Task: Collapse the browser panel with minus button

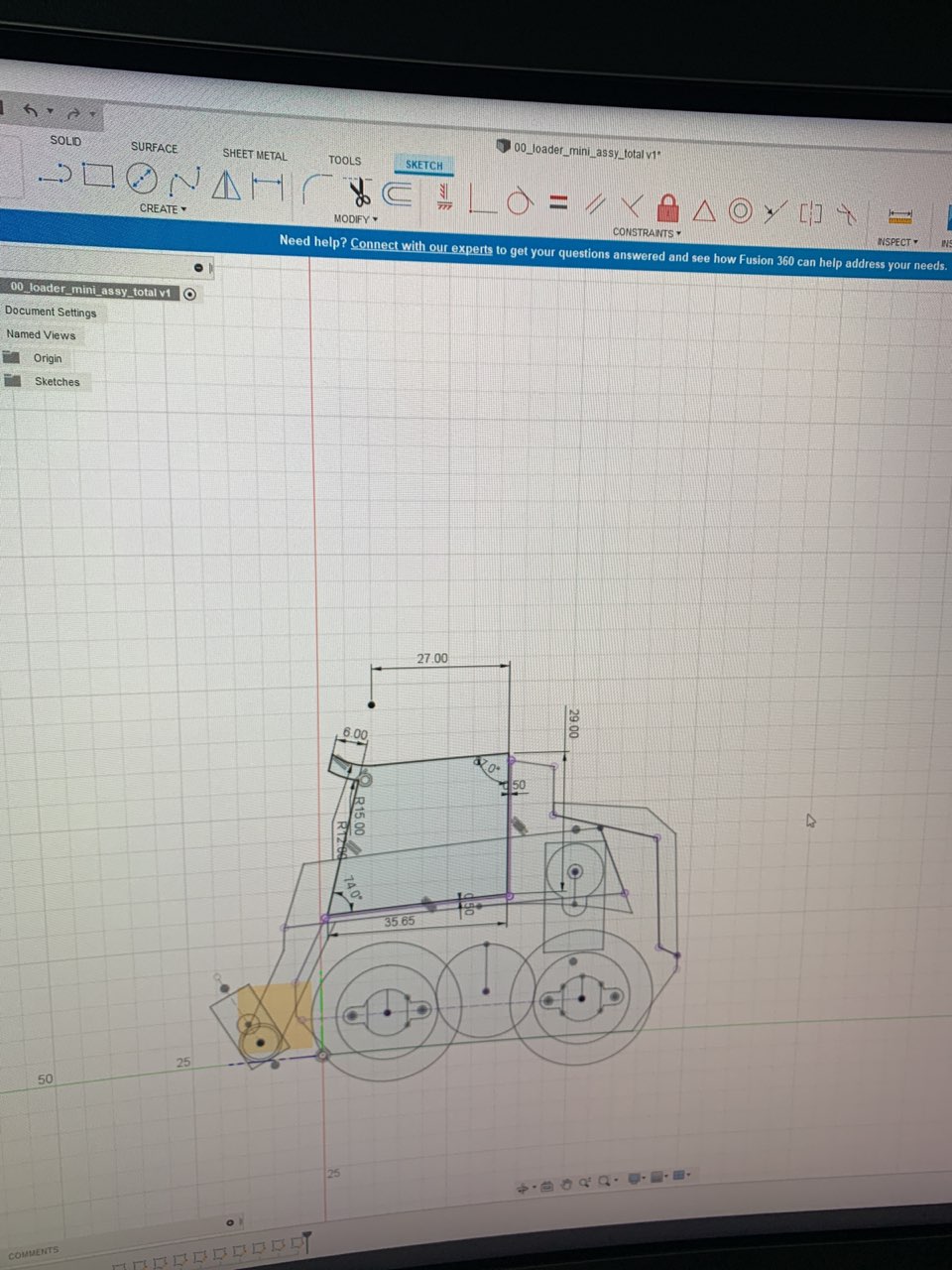Action: click(199, 268)
